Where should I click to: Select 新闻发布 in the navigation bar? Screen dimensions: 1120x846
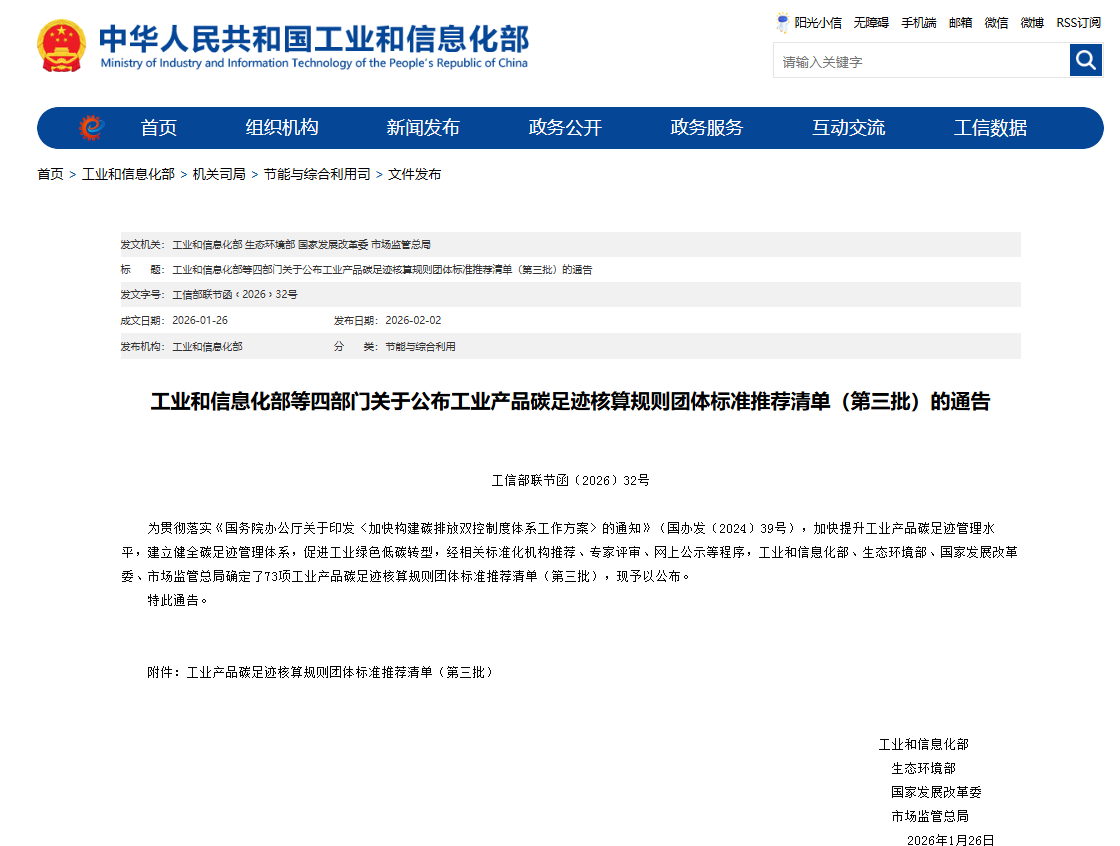pos(423,128)
